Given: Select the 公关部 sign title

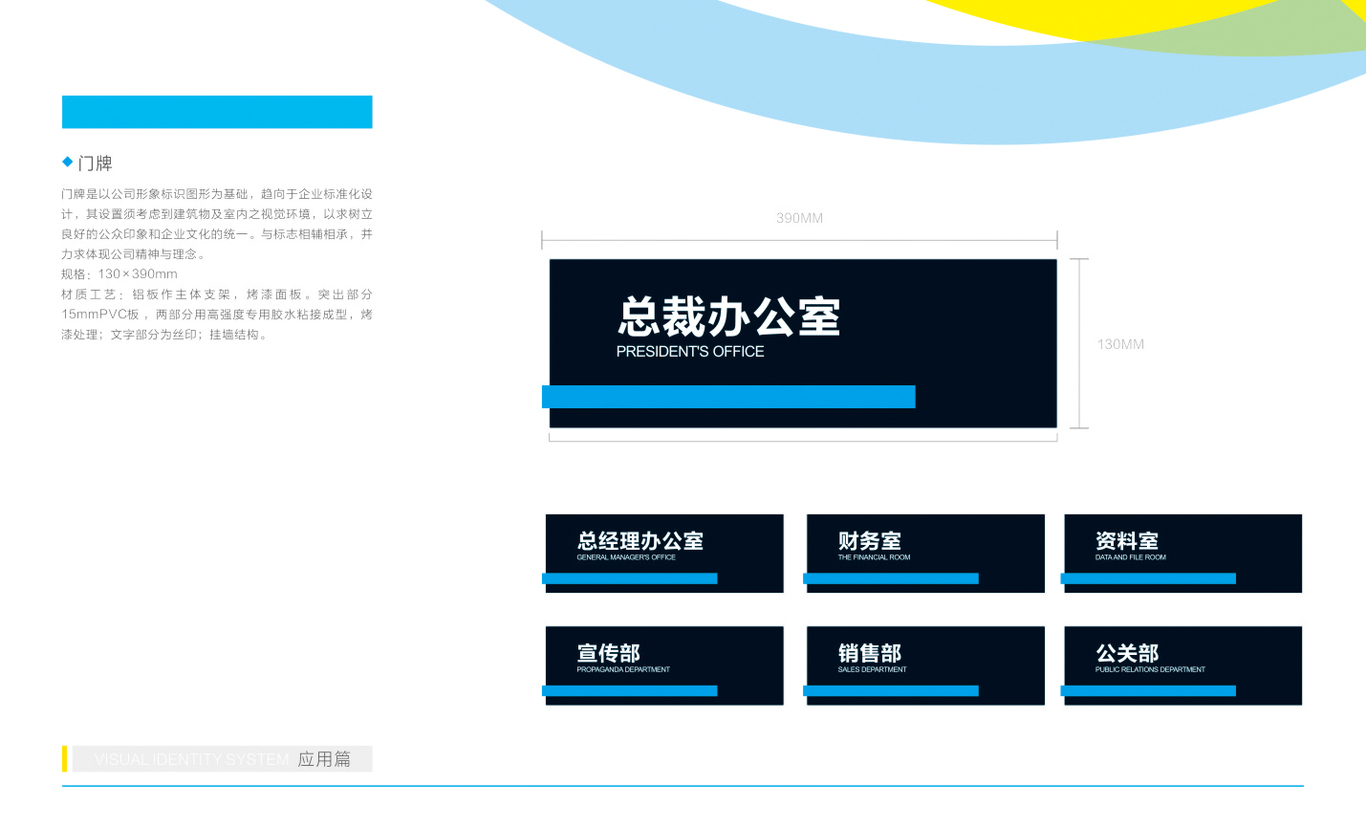Looking at the screenshot, I should 1127,653.
